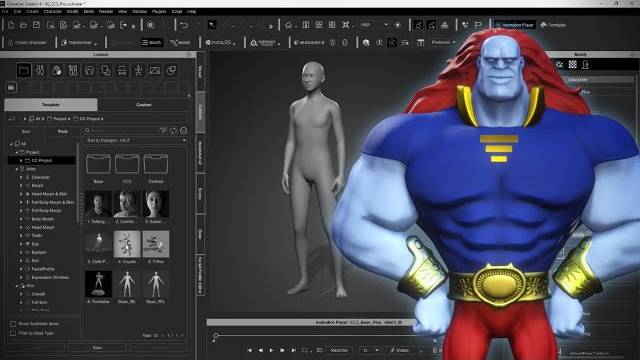This screenshot has width=640, height=360.
Task: Select the Stage scene category icon
Action: 155,70
